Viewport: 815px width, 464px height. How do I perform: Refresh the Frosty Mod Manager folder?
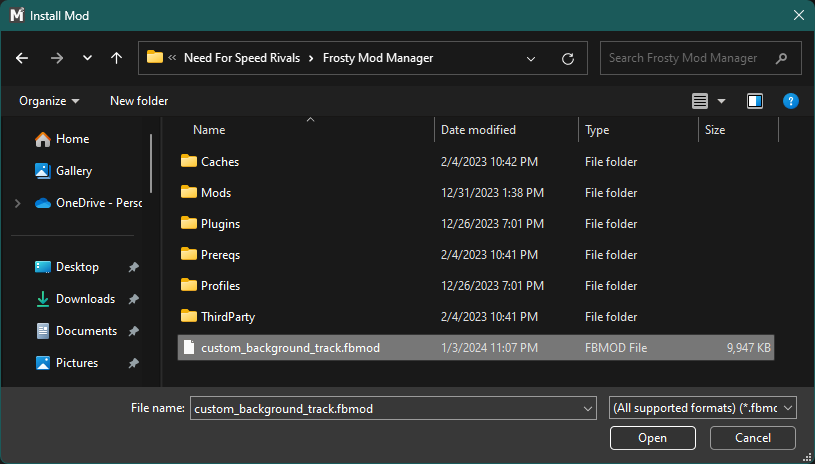tap(568, 59)
